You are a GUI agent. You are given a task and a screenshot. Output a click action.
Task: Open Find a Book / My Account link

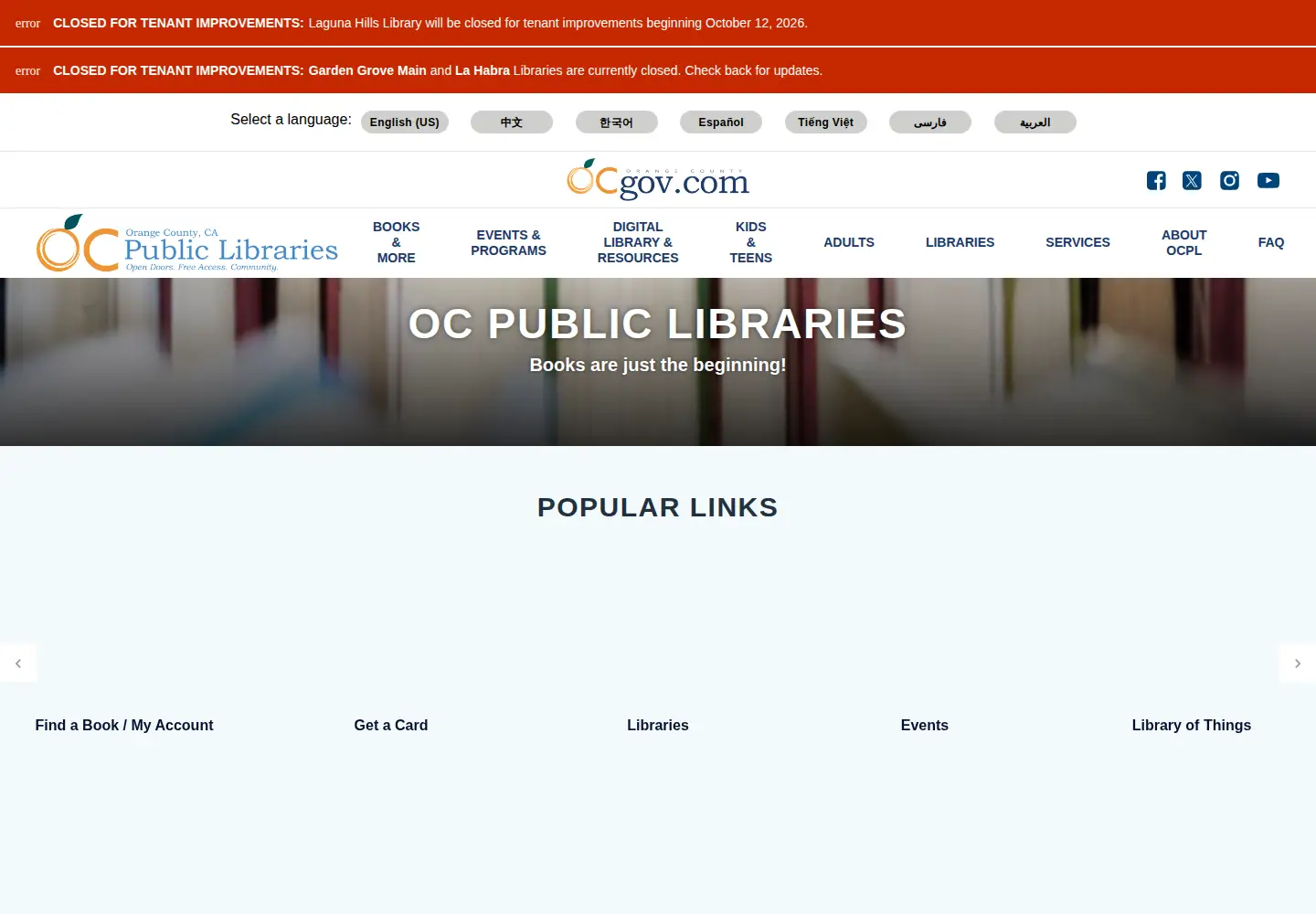tap(124, 725)
